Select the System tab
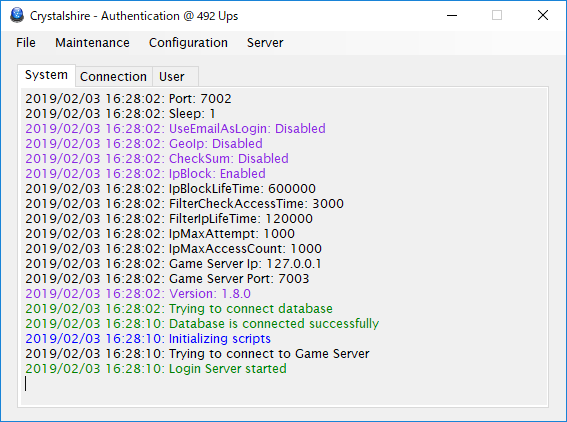 (46, 75)
